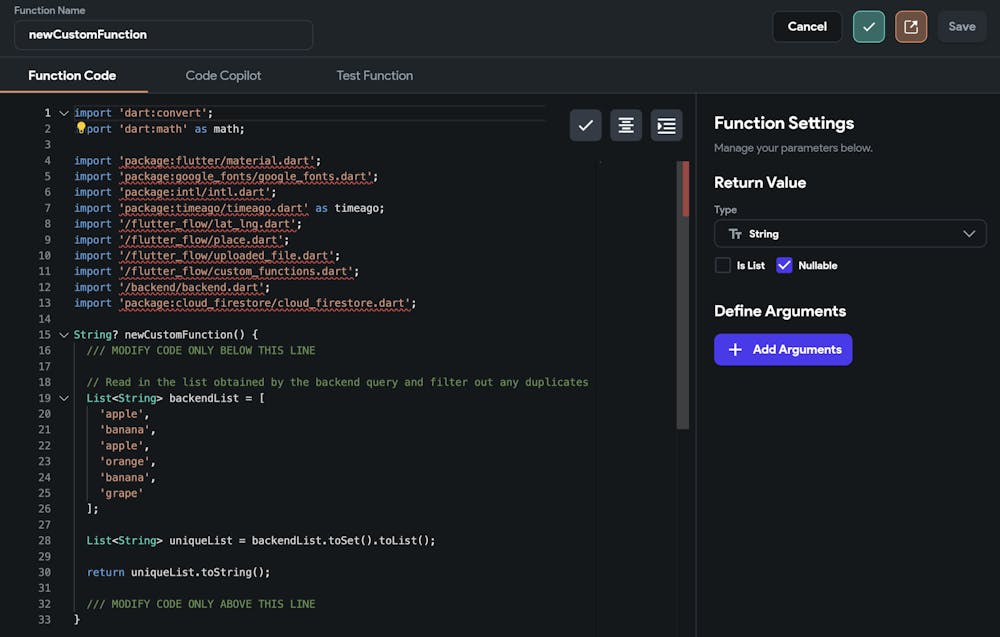Click the checkmark icon in the editor toolbar

coord(586,125)
